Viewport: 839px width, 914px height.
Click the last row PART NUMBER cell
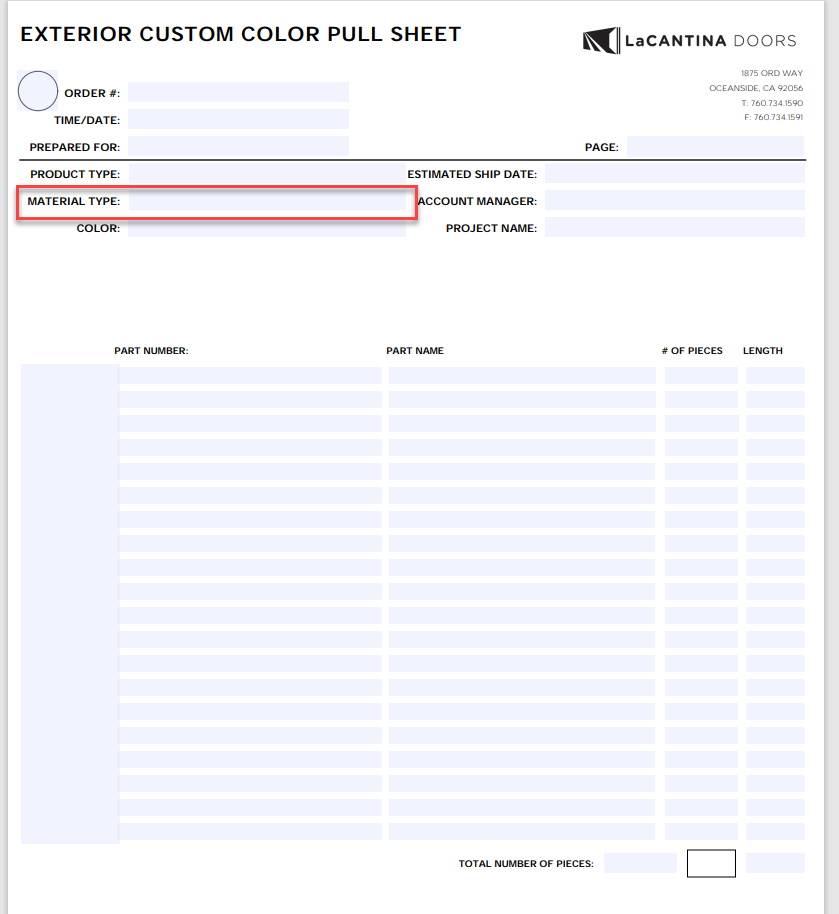[x=251, y=831]
